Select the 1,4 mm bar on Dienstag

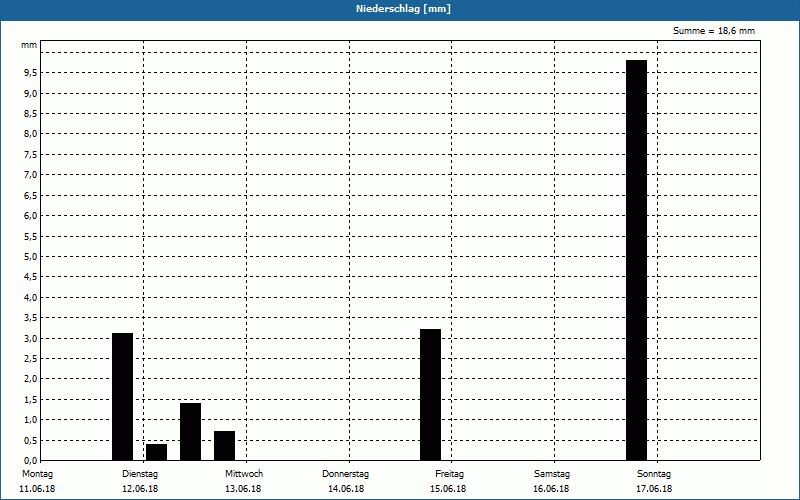(x=190, y=432)
